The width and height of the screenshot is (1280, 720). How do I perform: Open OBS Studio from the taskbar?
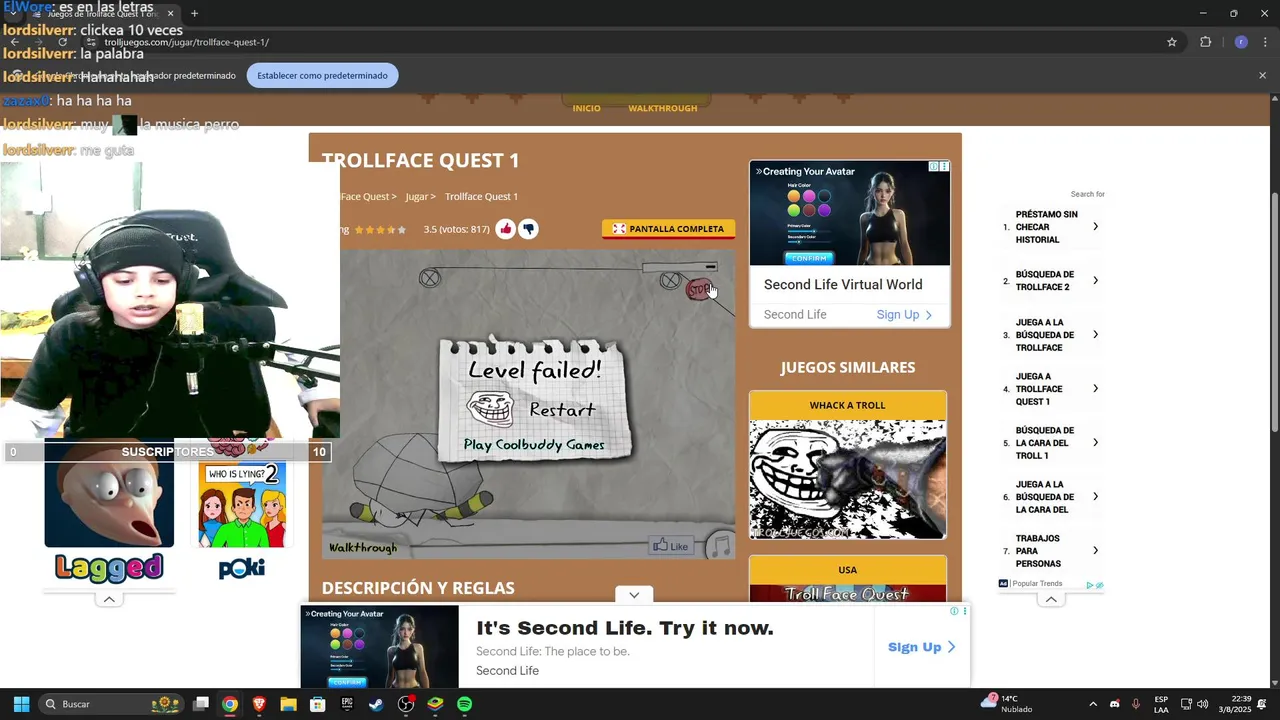pyautogui.click(x=406, y=704)
